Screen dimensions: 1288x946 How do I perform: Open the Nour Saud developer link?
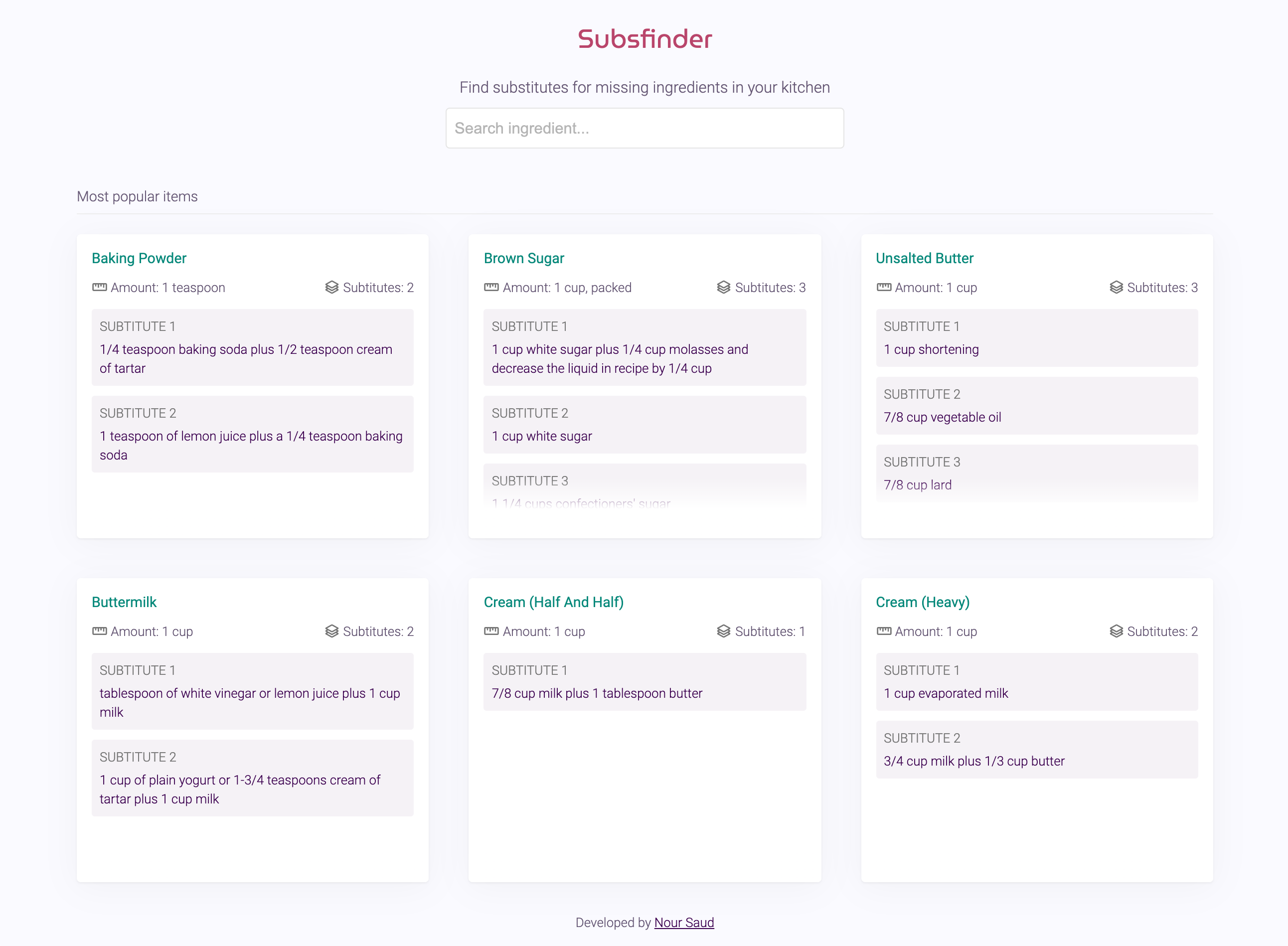pyautogui.click(x=684, y=923)
